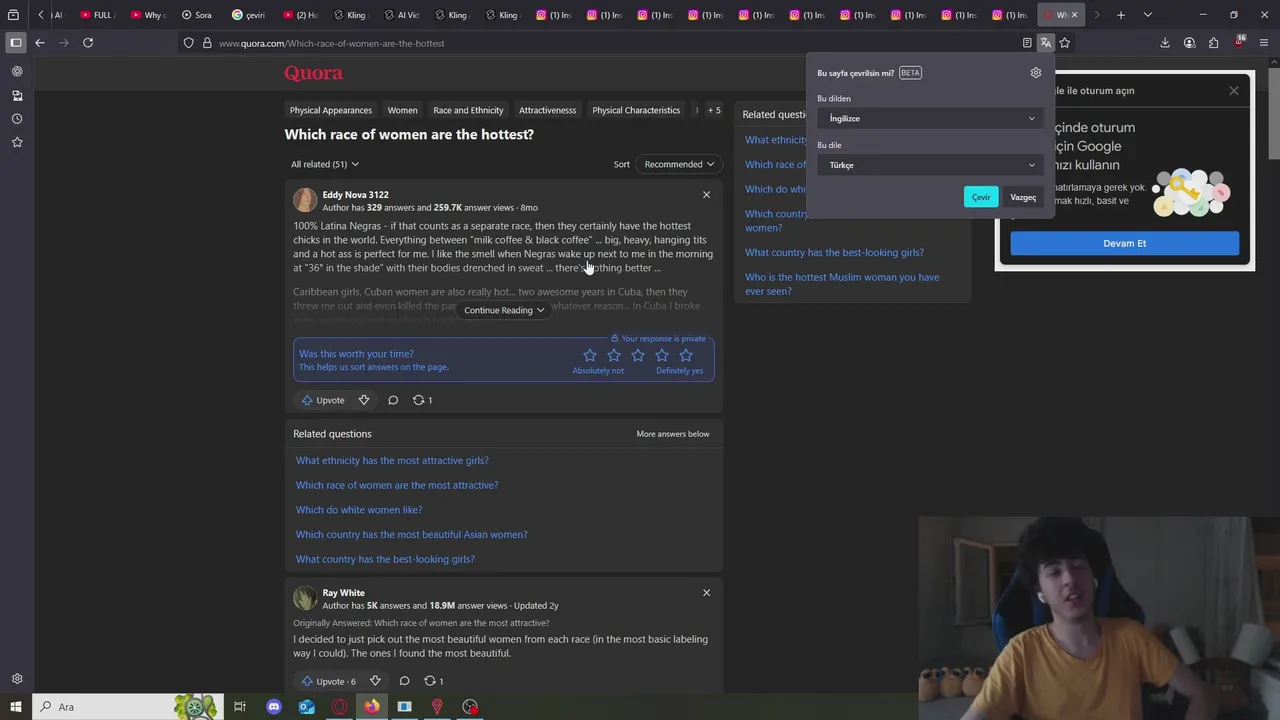Open the Physical Appearances topic tag
This screenshot has height=720, width=1280.
[x=331, y=110]
